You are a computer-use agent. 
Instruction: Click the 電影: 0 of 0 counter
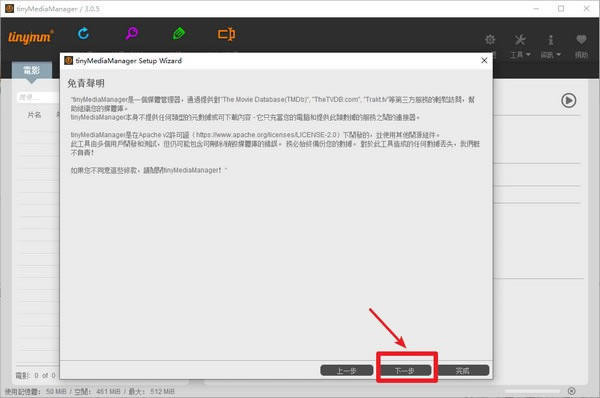tap(36, 375)
